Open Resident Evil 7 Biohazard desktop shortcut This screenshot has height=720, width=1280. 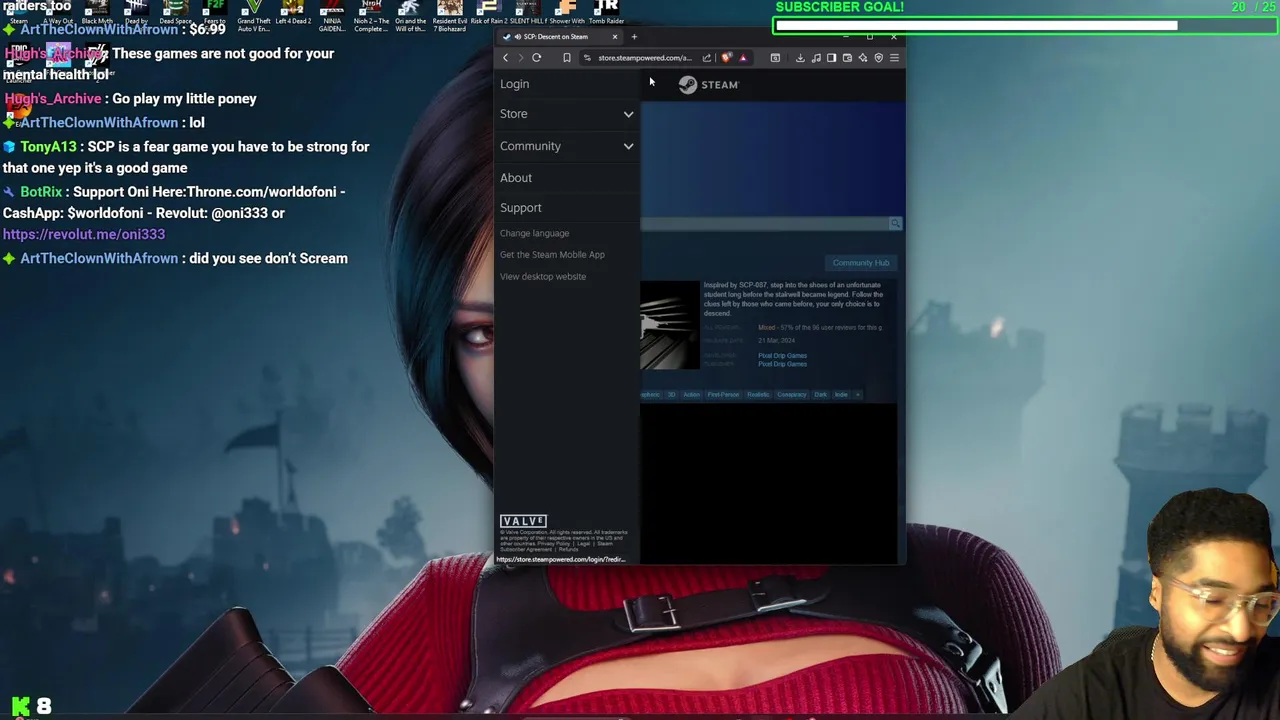(449, 16)
